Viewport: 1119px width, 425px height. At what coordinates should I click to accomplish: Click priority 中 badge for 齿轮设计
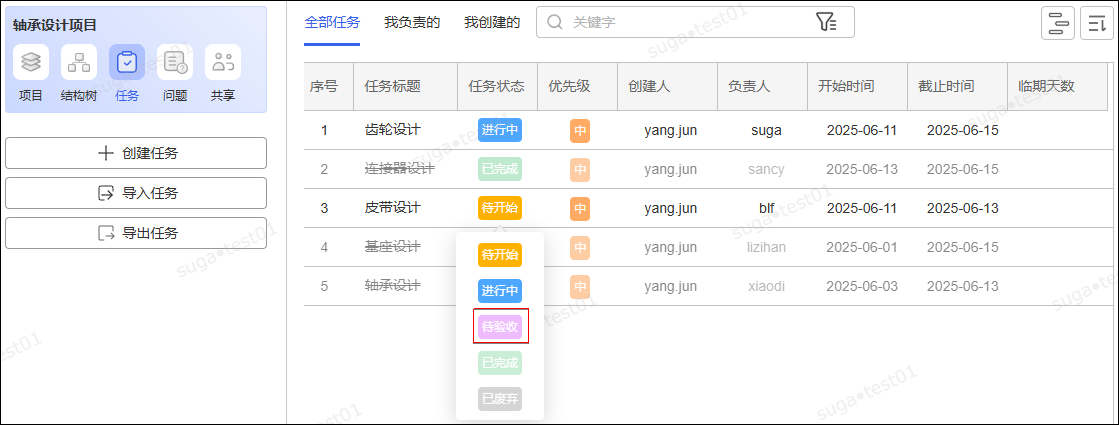pyautogui.click(x=580, y=131)
